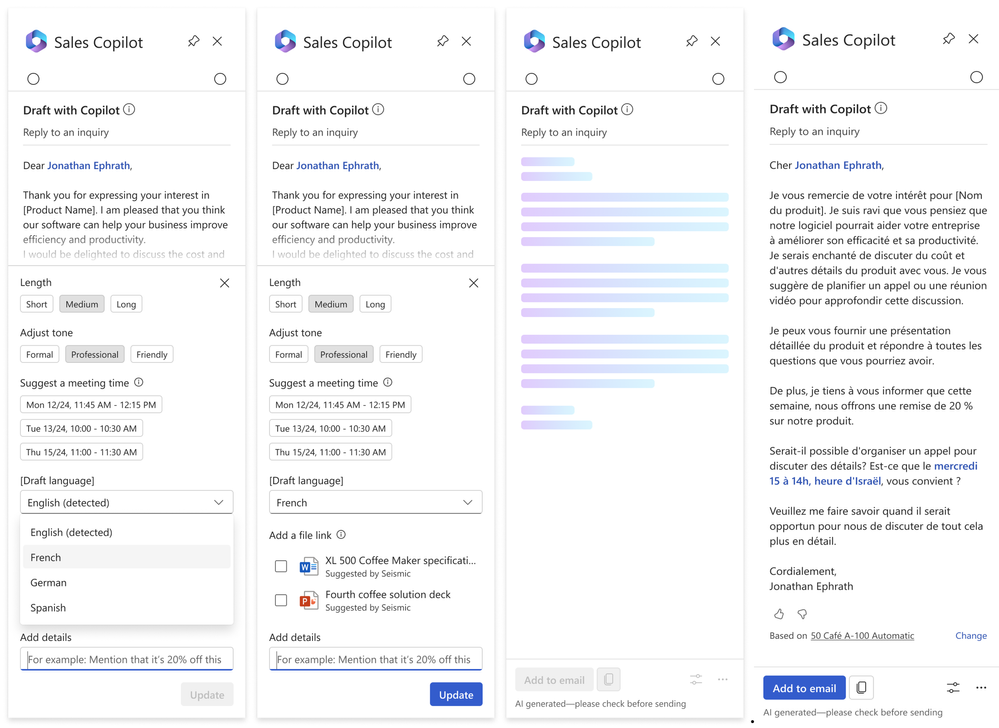This screenshot has height=728, width=999.
Task: Choose English (detected) from language list
Action: pyautogui.click(x=127, y=532)
